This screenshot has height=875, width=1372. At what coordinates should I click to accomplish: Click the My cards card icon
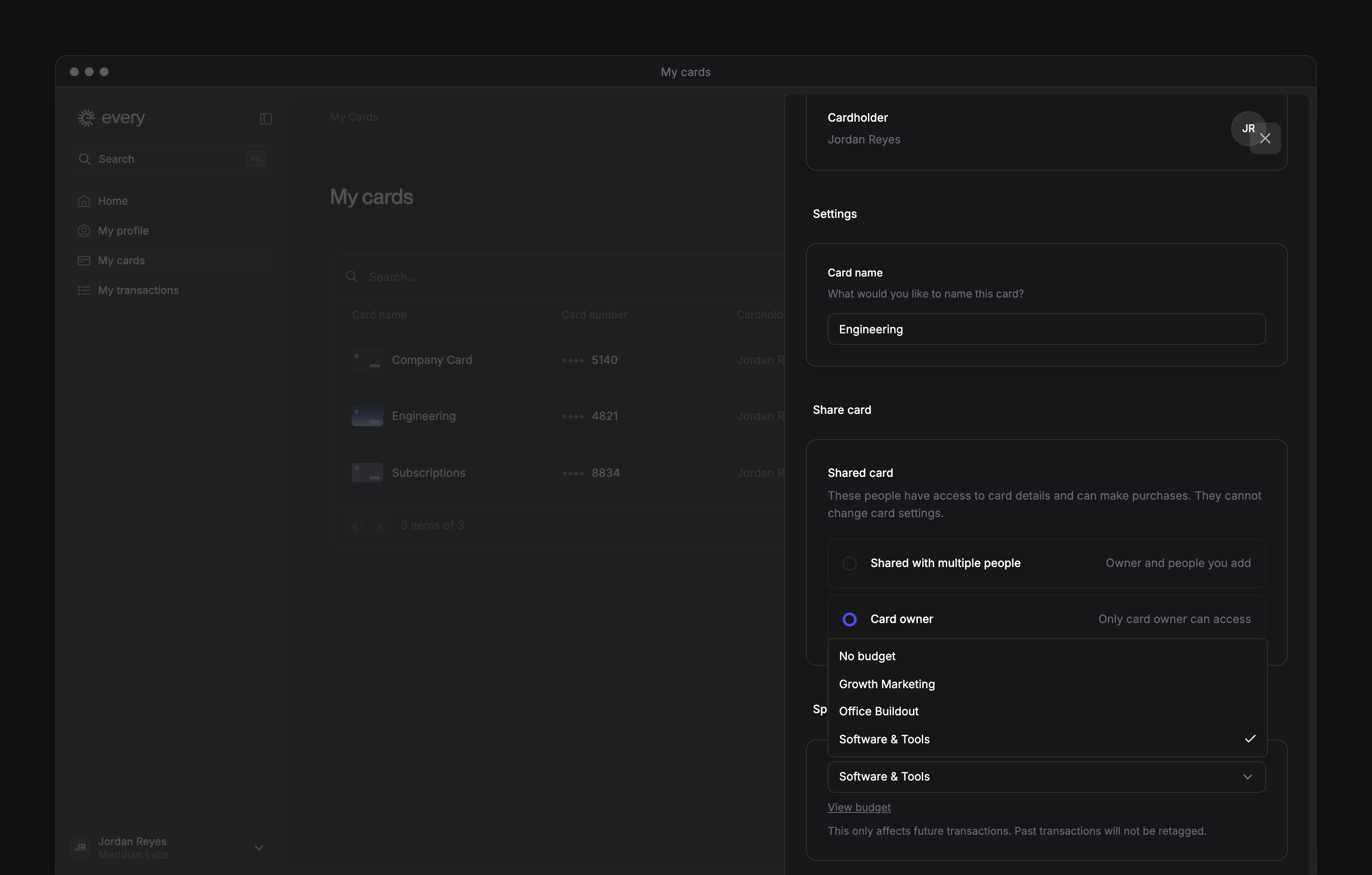point(84,260)
